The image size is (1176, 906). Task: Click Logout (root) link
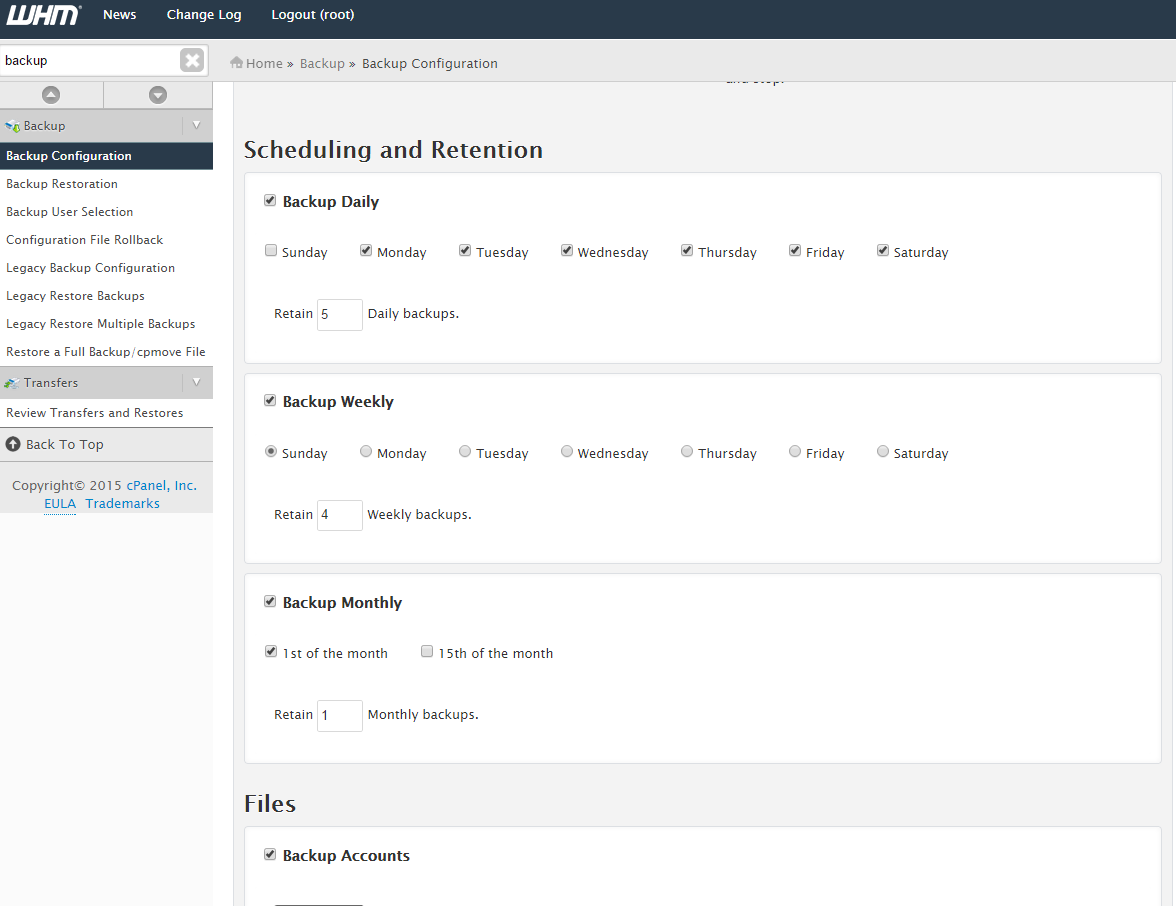[313, 15]
